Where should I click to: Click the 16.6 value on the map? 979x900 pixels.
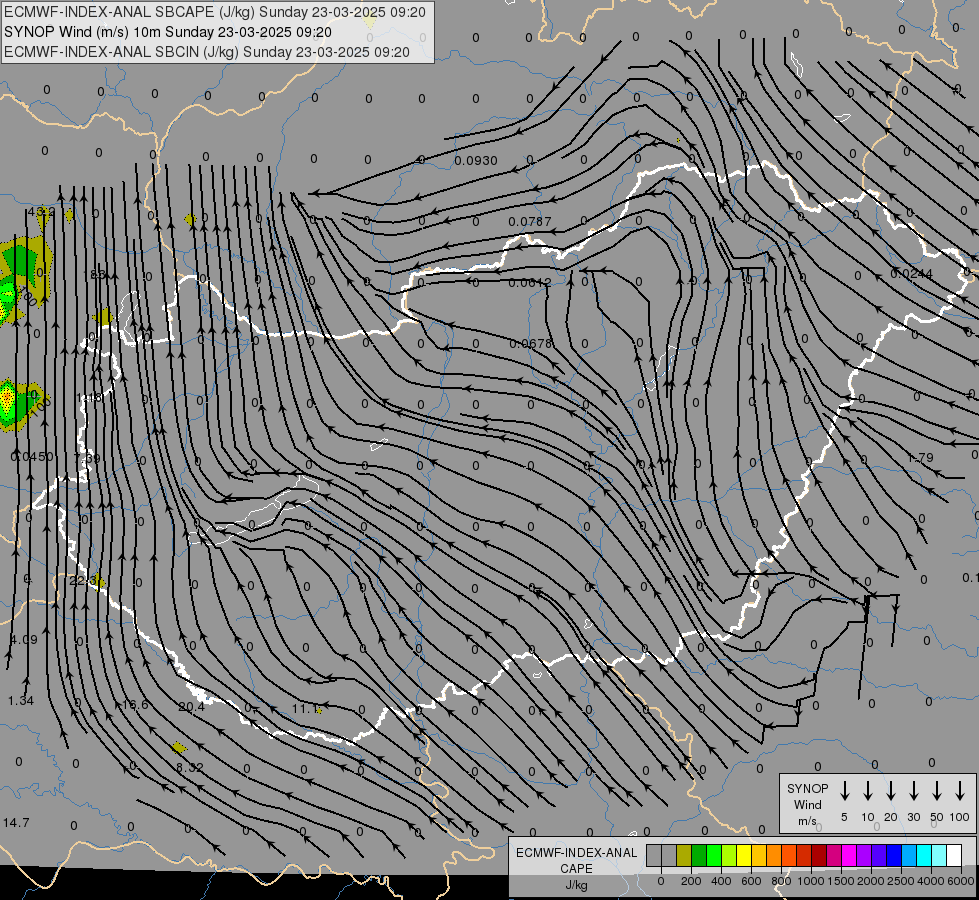pos(135,705)
